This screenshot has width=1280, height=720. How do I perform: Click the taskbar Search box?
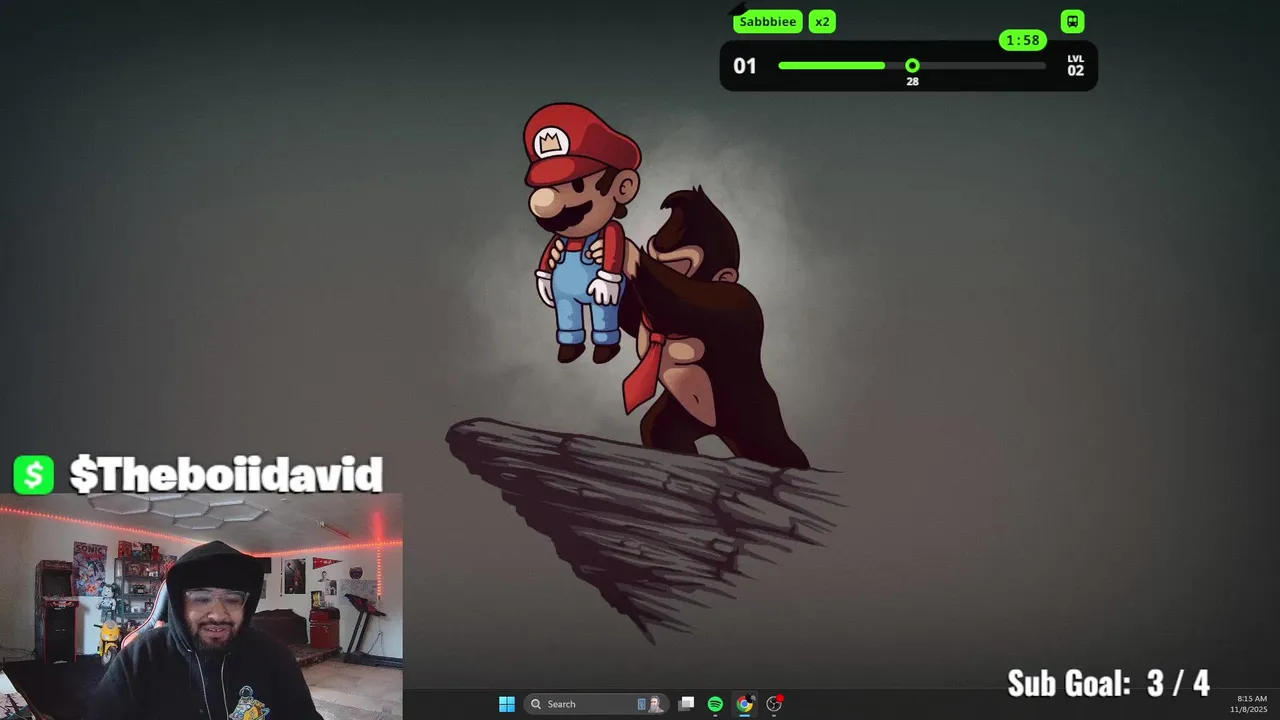[x=595, y=704]
